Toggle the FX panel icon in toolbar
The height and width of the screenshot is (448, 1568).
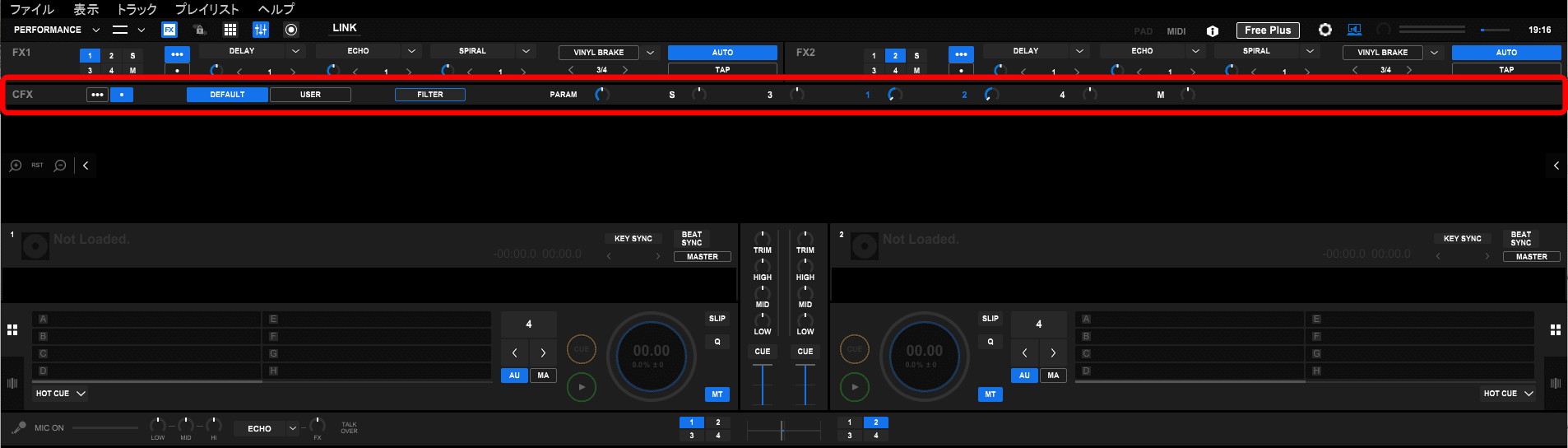(x=169, y=30)
